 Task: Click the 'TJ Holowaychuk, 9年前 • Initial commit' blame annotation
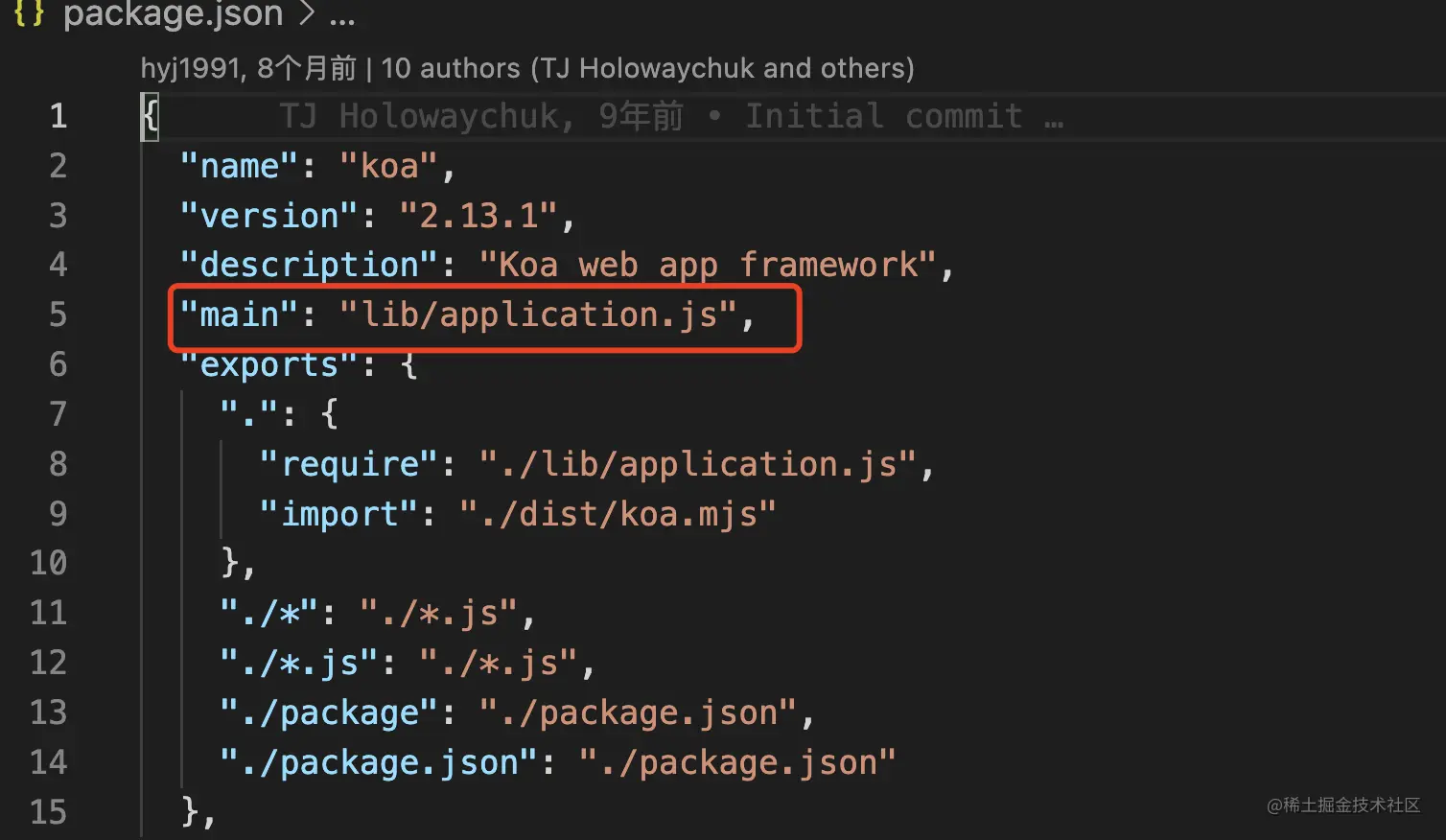click(671, 116)
